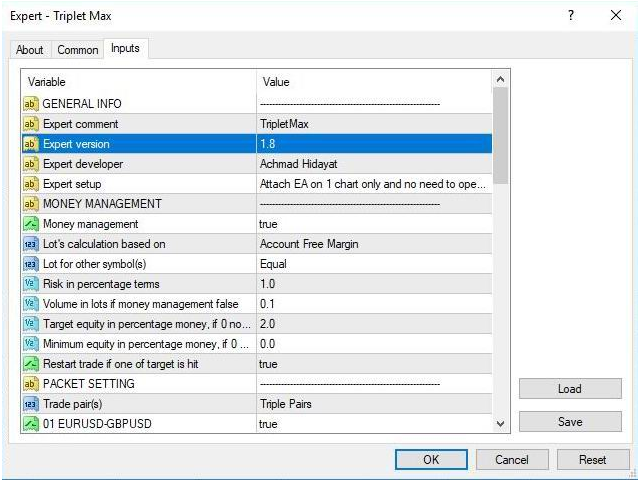The image size is (640, 480).
Task: Click the icon next to Trade pair(s)
Action: (30, 404)
